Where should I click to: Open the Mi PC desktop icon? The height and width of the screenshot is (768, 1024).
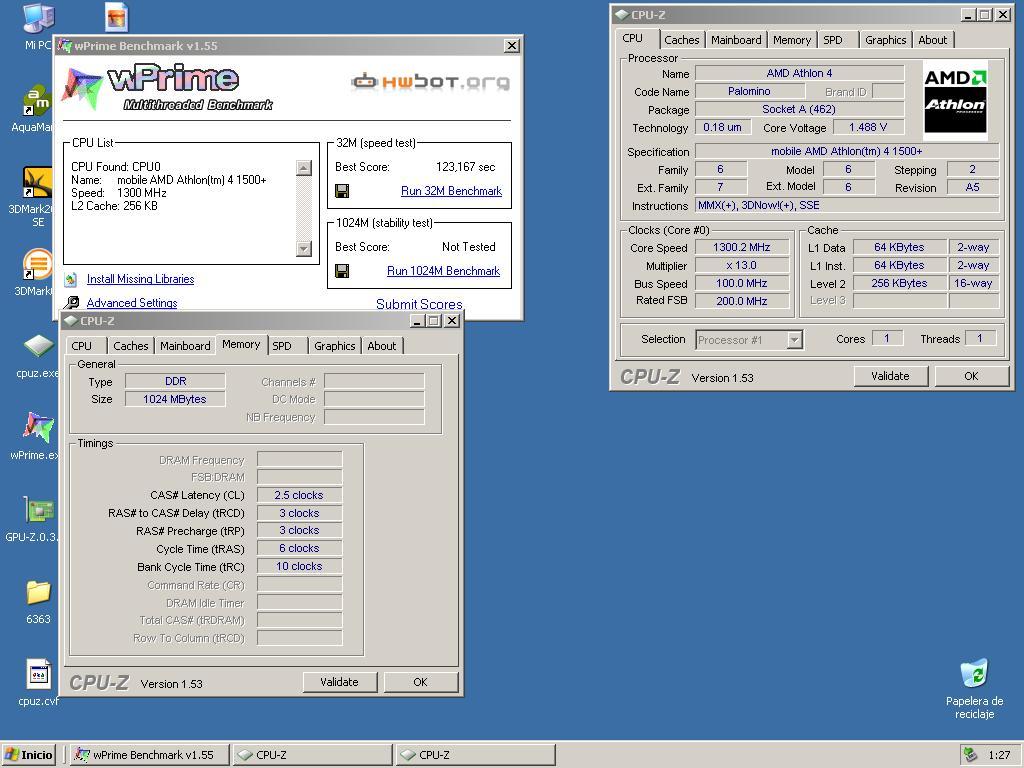[38, 20]
